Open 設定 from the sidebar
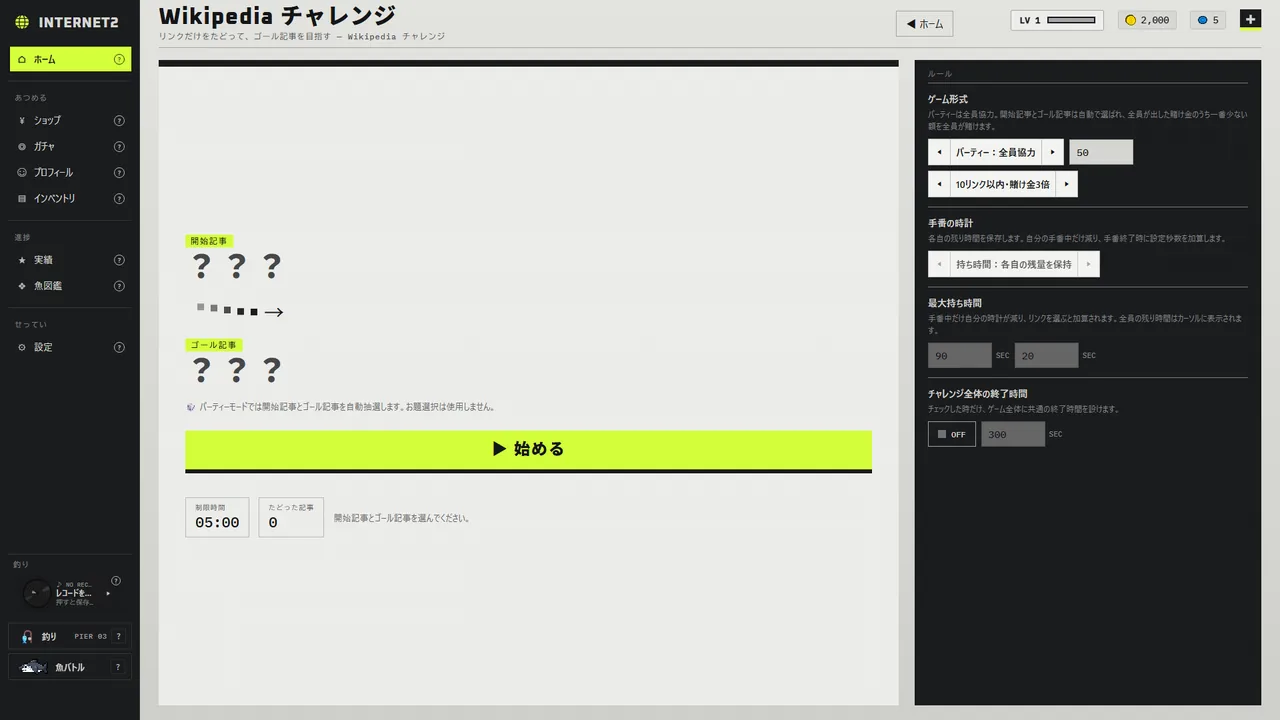This screenshot has width=1280, height=720. pyautogui.click(x=70, y=347)
